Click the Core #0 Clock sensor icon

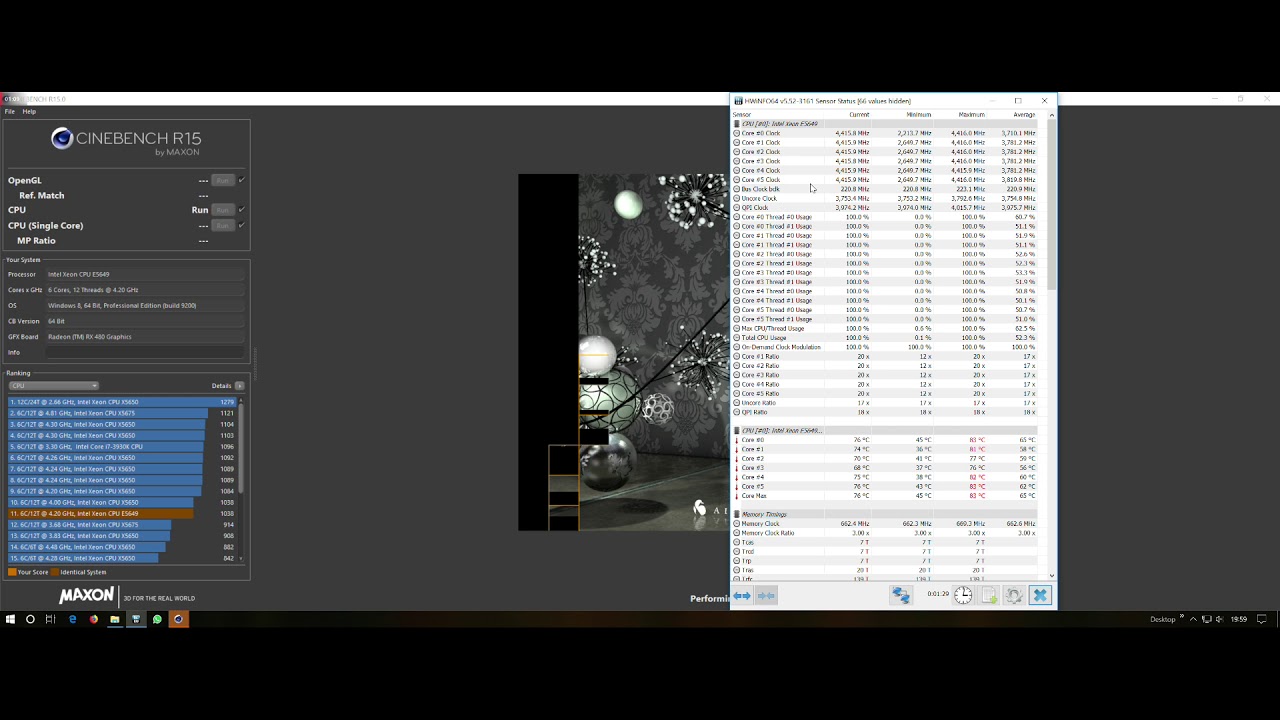click(x=737, y=133)
